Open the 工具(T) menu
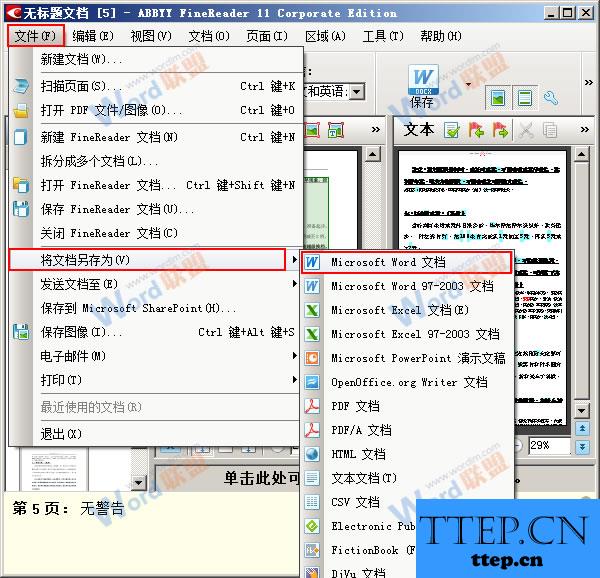The height and width of the screenshot is (578, 600). [x=383, y=36]
